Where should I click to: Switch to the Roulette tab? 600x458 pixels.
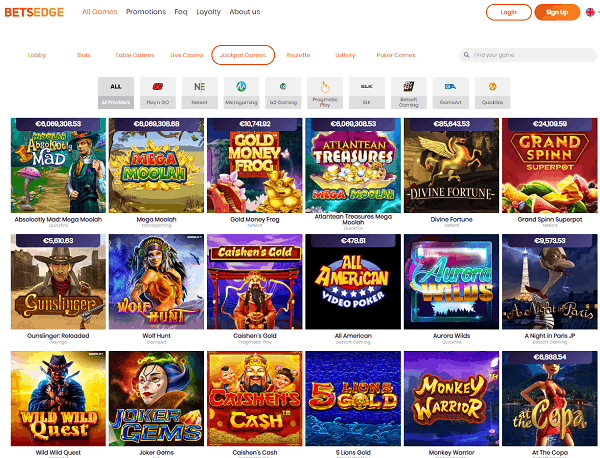298,55
